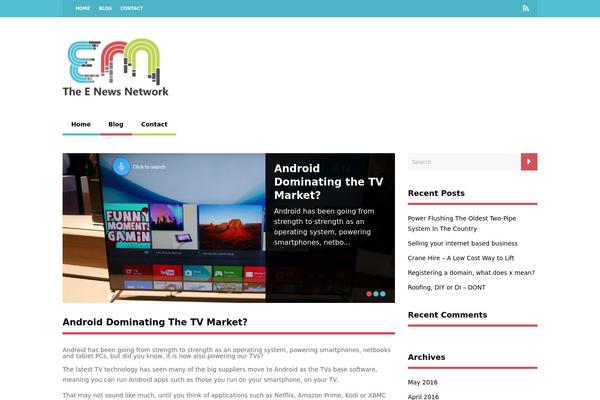The image size is (600, 400).
Task: Focus the Search input field
Action: point(464,162)
